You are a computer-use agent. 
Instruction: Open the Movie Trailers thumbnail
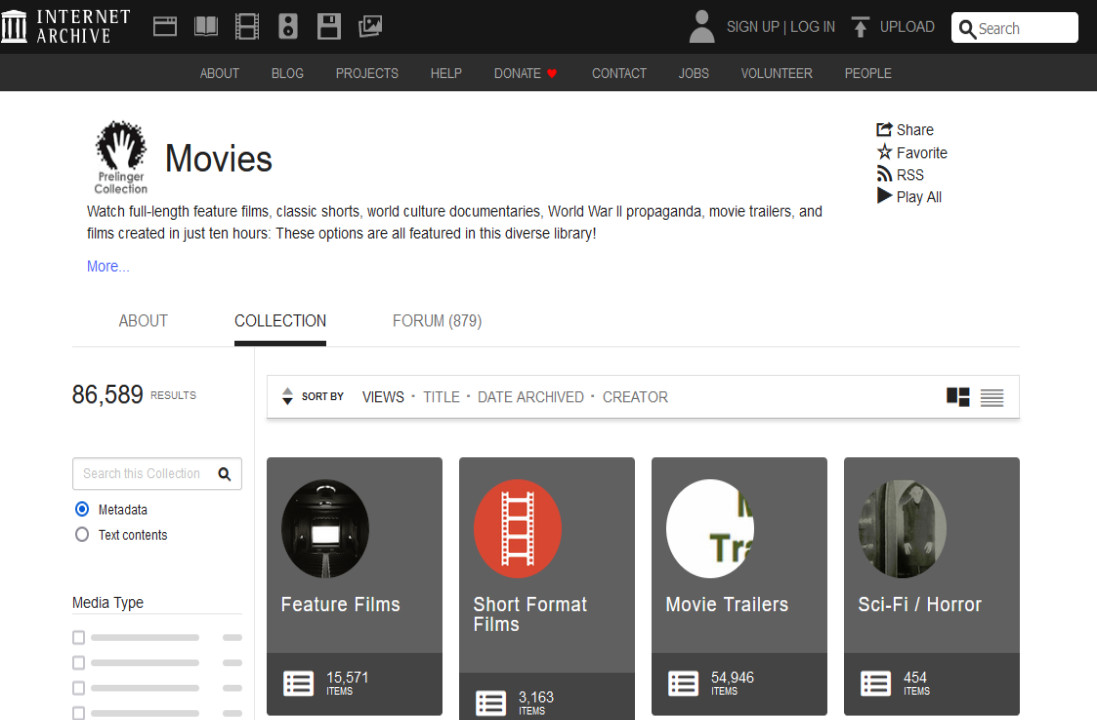tap(710, 528)
